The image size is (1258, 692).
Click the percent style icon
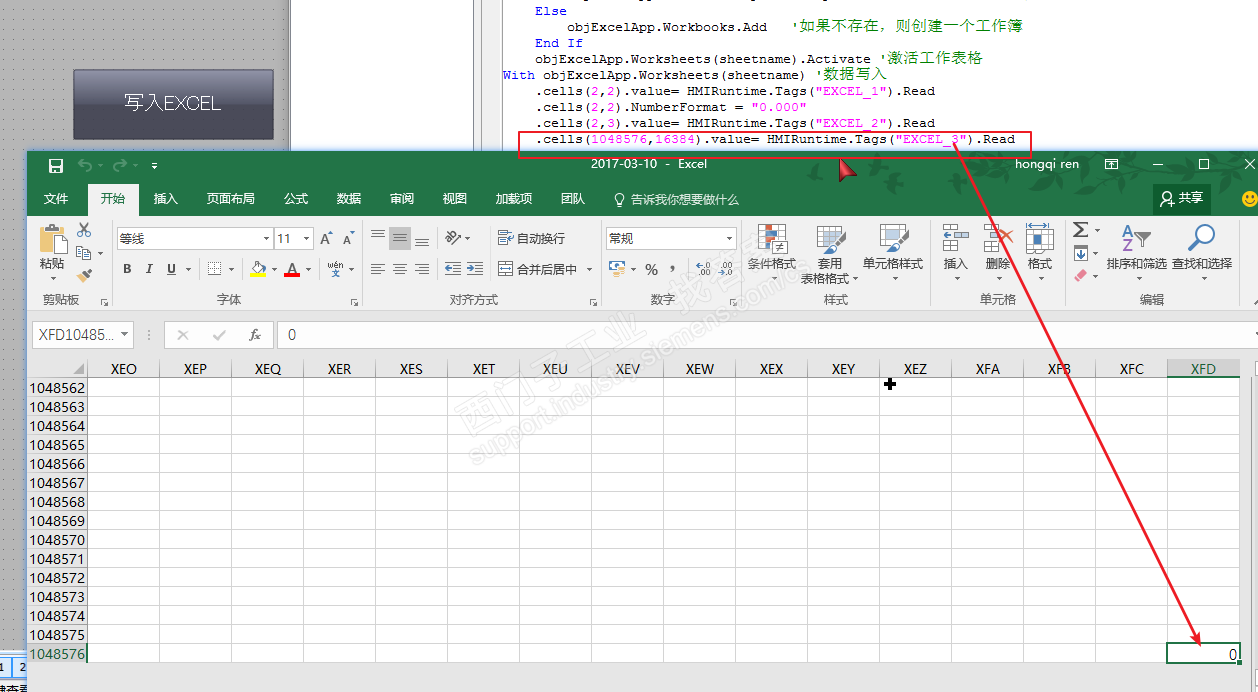tap(651, 269)
